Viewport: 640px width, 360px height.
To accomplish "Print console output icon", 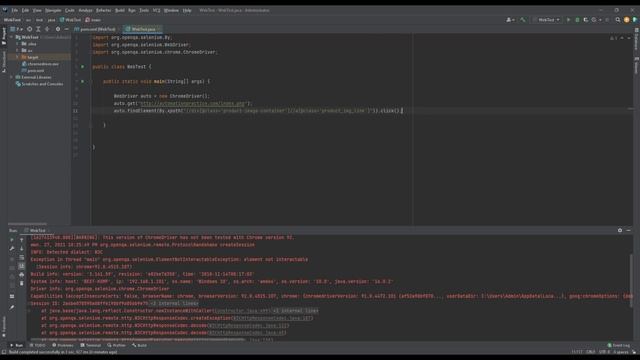I will tap(22, 275).
